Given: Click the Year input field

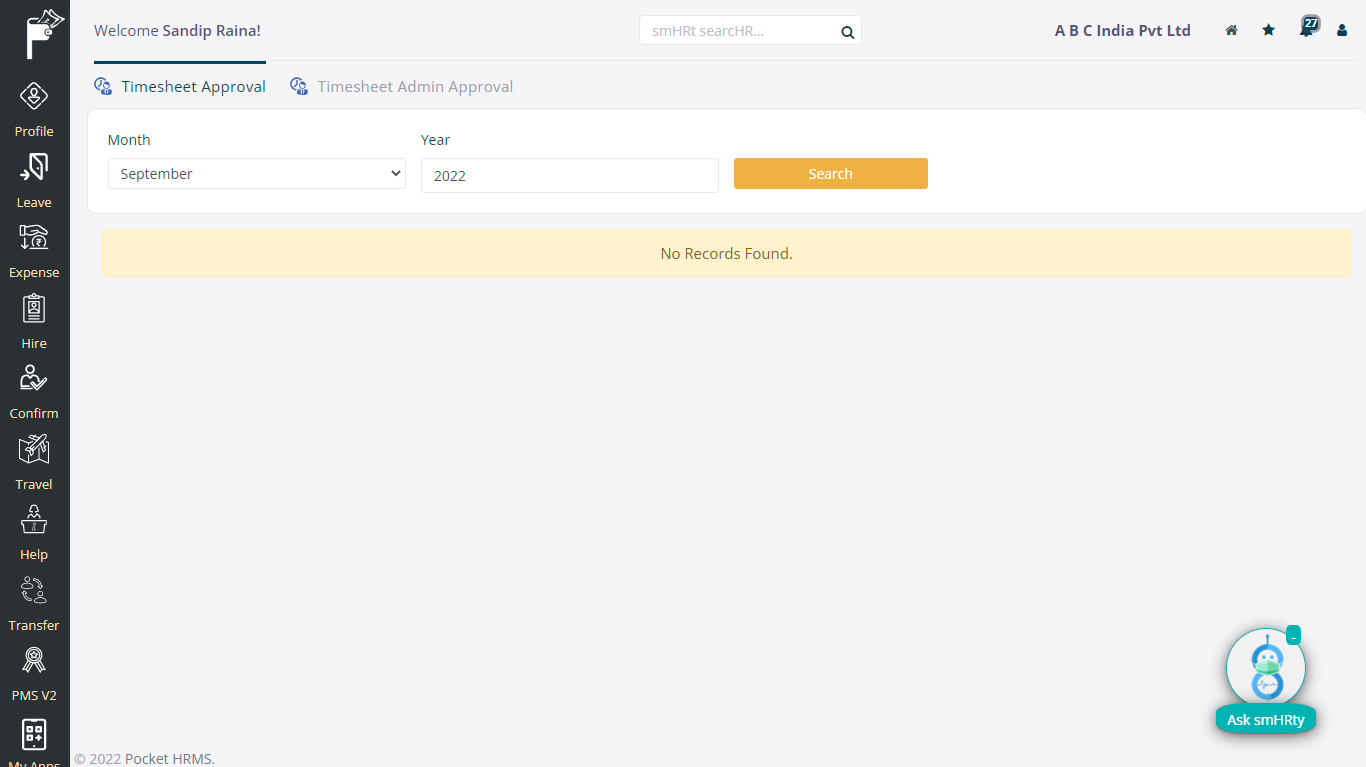Looking at the screenshot, I should [569, 175].
